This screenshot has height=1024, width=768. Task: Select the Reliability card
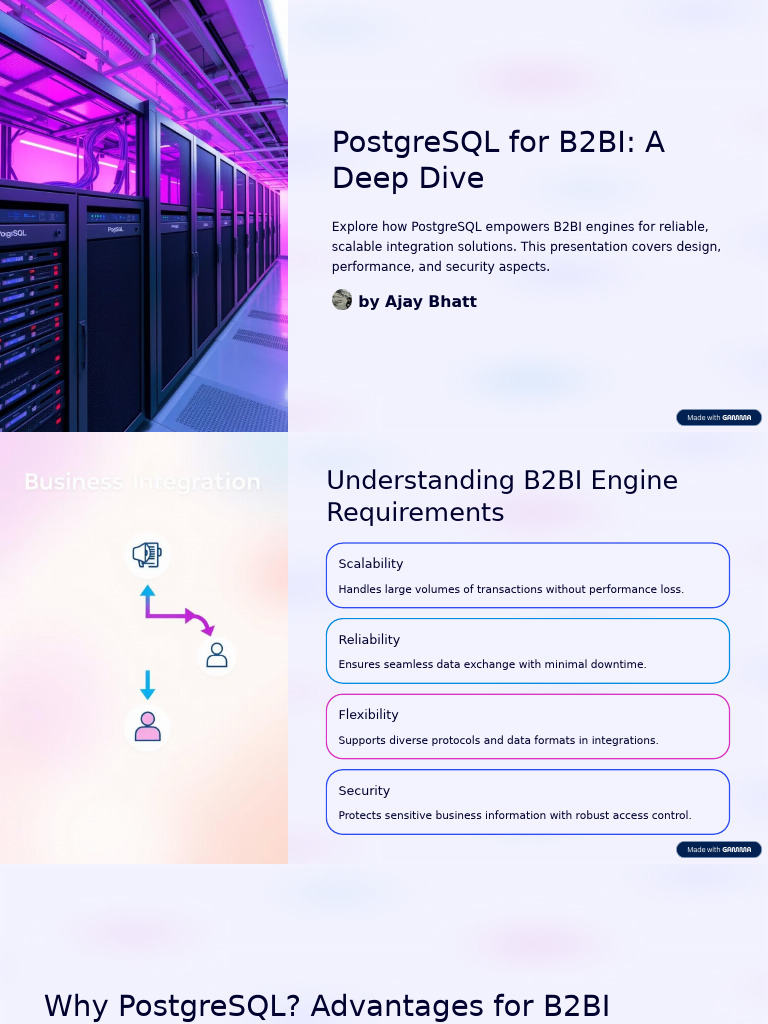528,651
